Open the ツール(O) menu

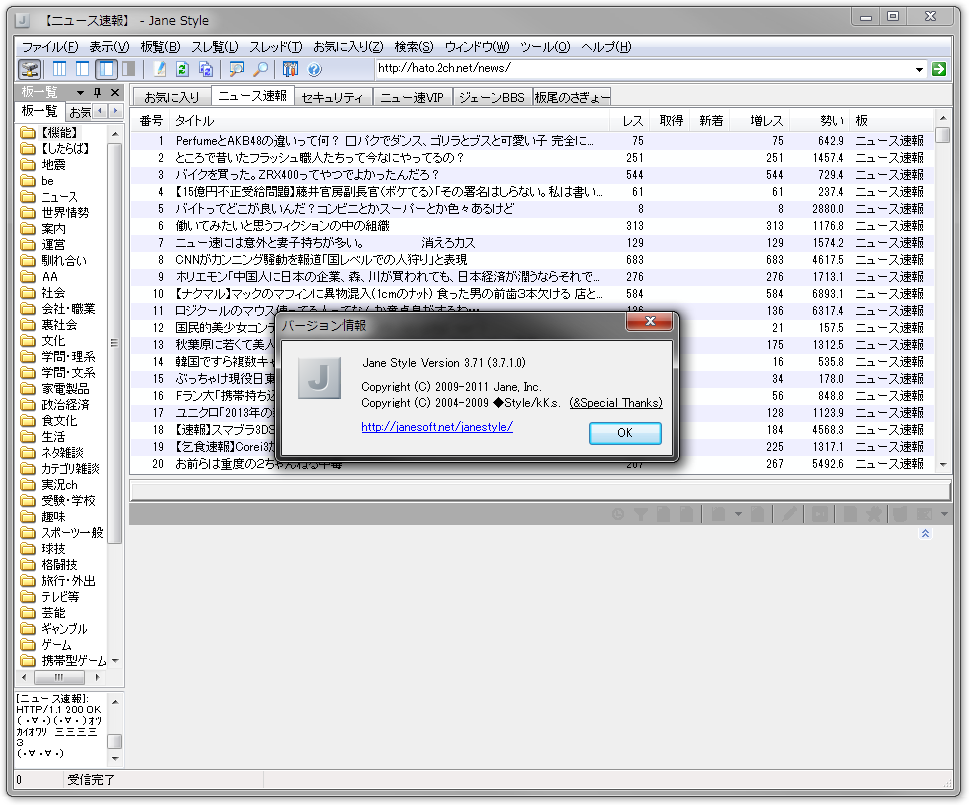click(544, 47)
